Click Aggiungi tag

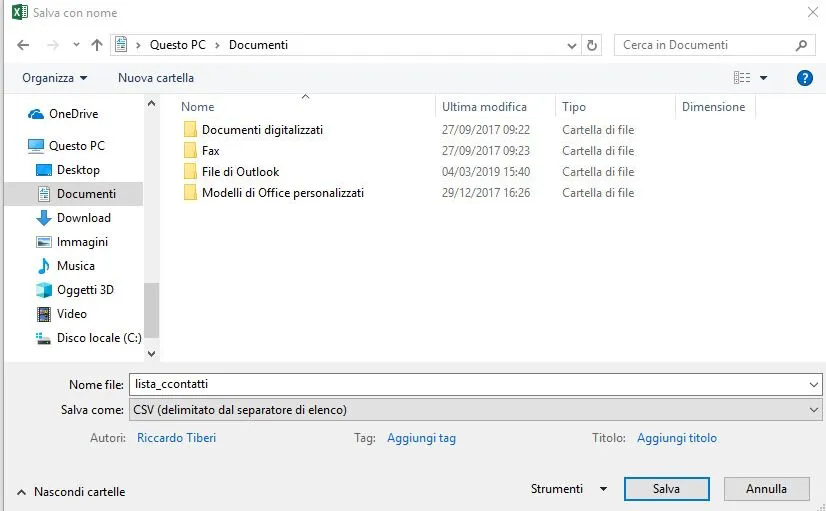coord(421,438)
